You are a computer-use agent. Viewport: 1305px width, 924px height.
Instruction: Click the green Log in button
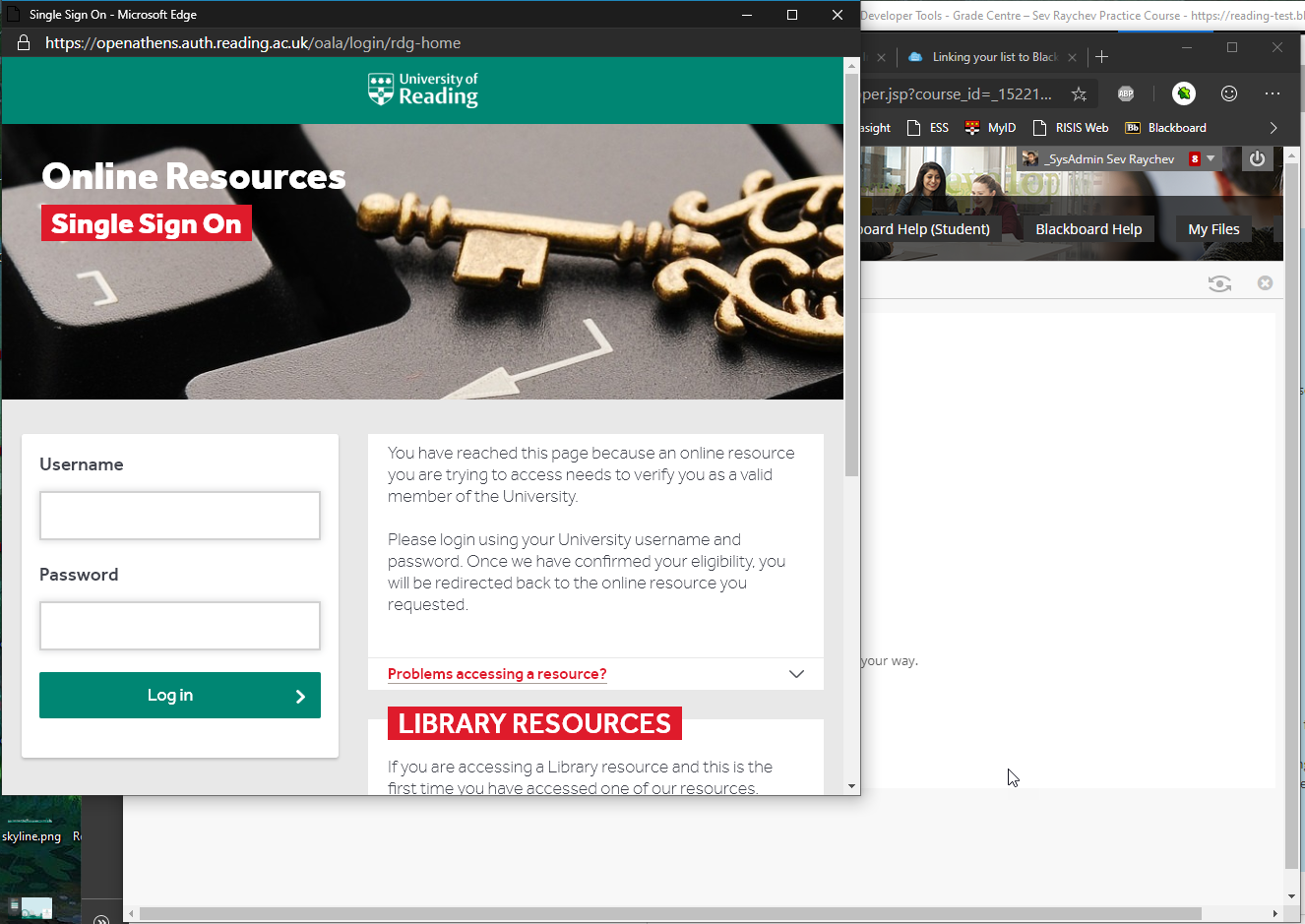coord(180,696)
